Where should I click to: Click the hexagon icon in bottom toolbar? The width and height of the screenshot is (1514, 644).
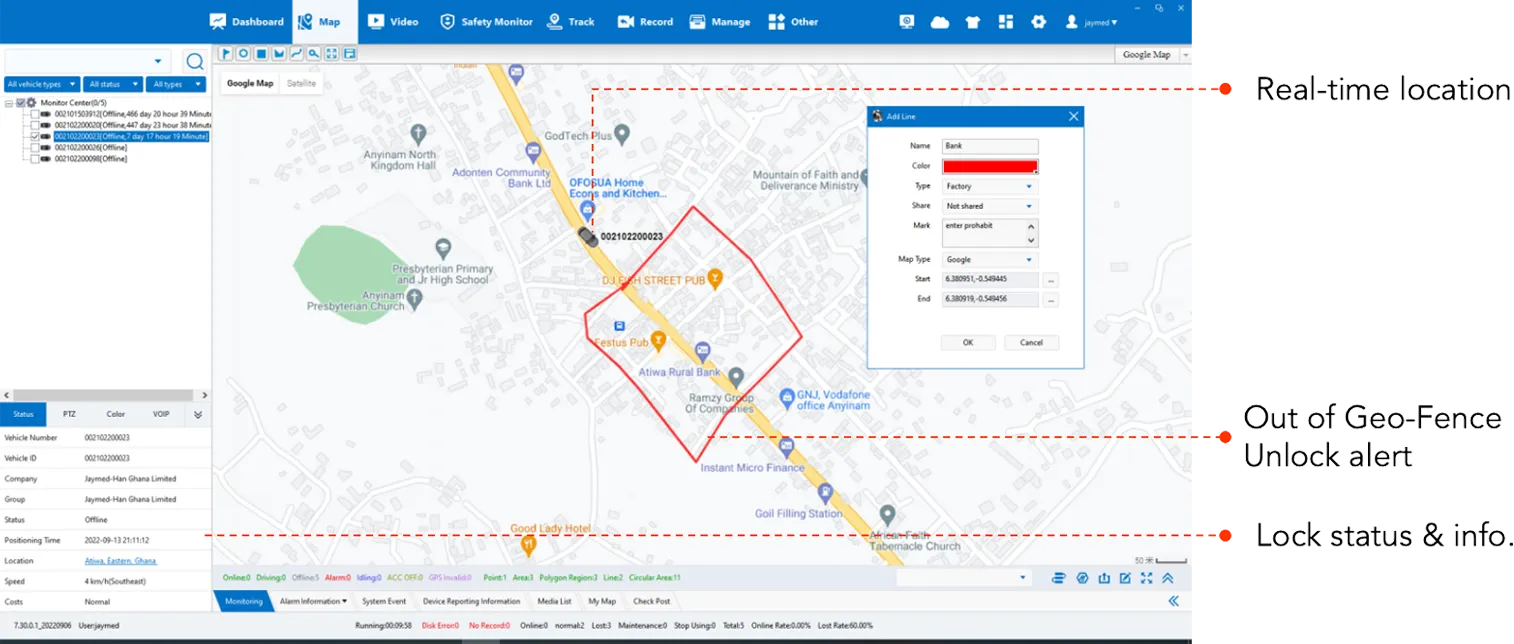pos(1081,577)
